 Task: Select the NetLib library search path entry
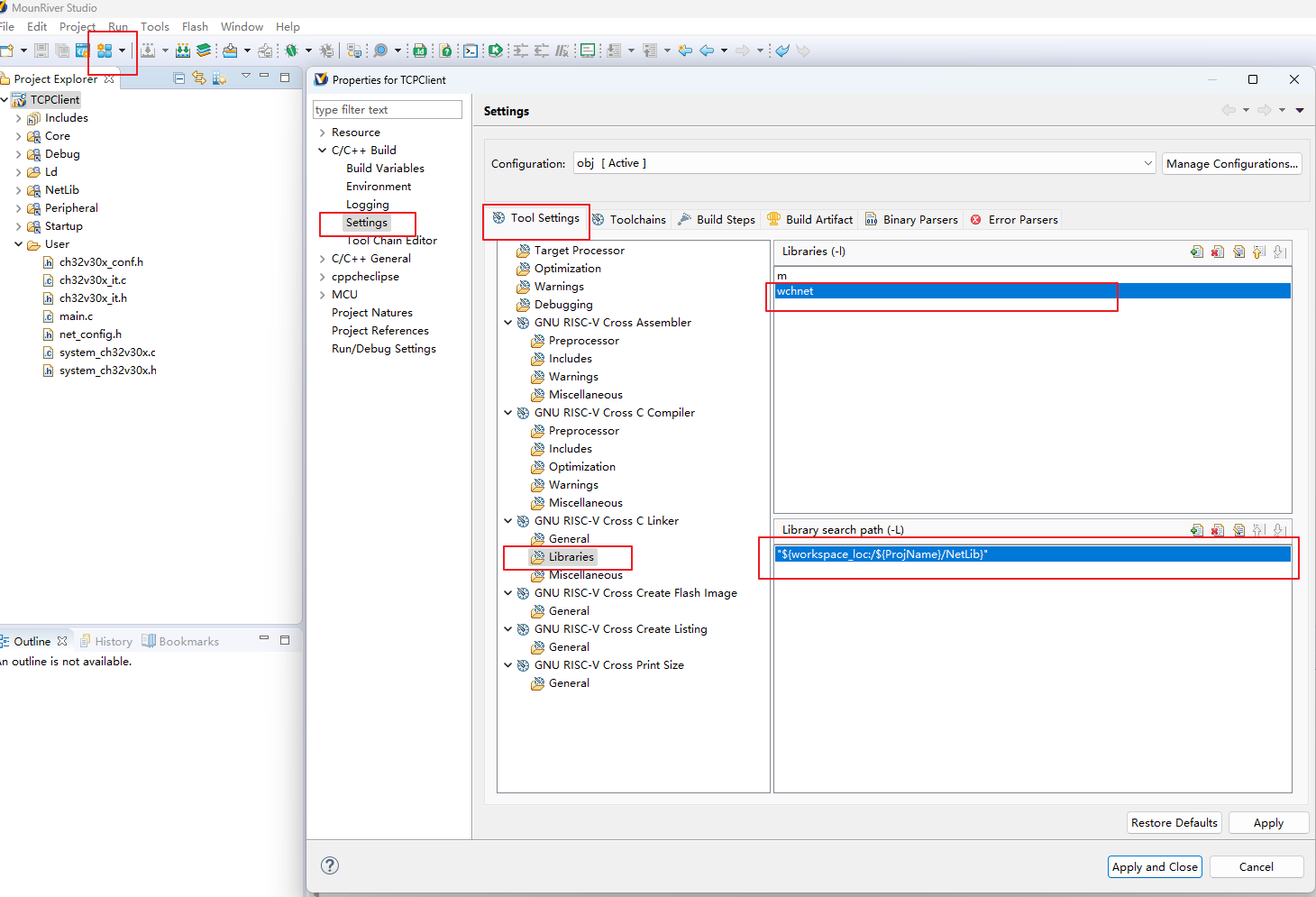1032,554
